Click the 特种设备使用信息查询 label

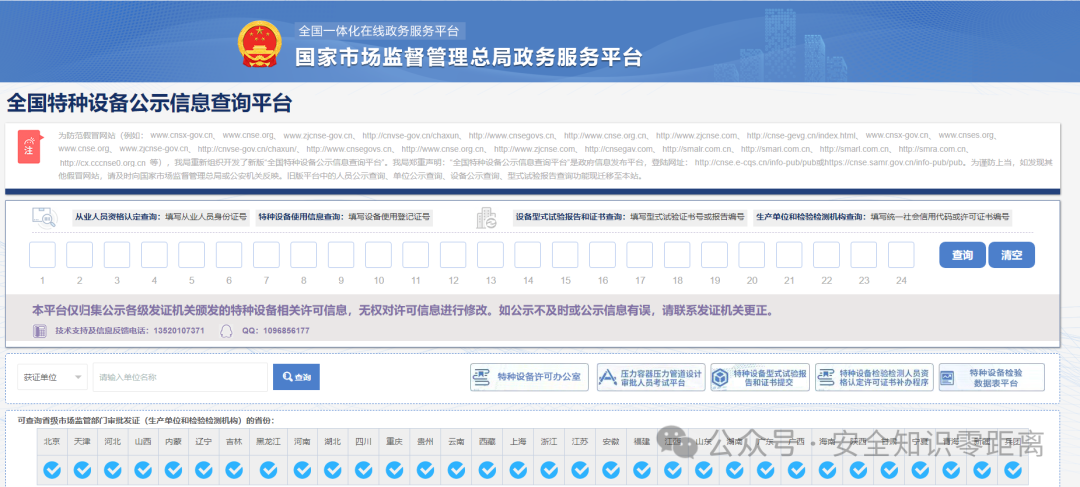coord(301,217)
